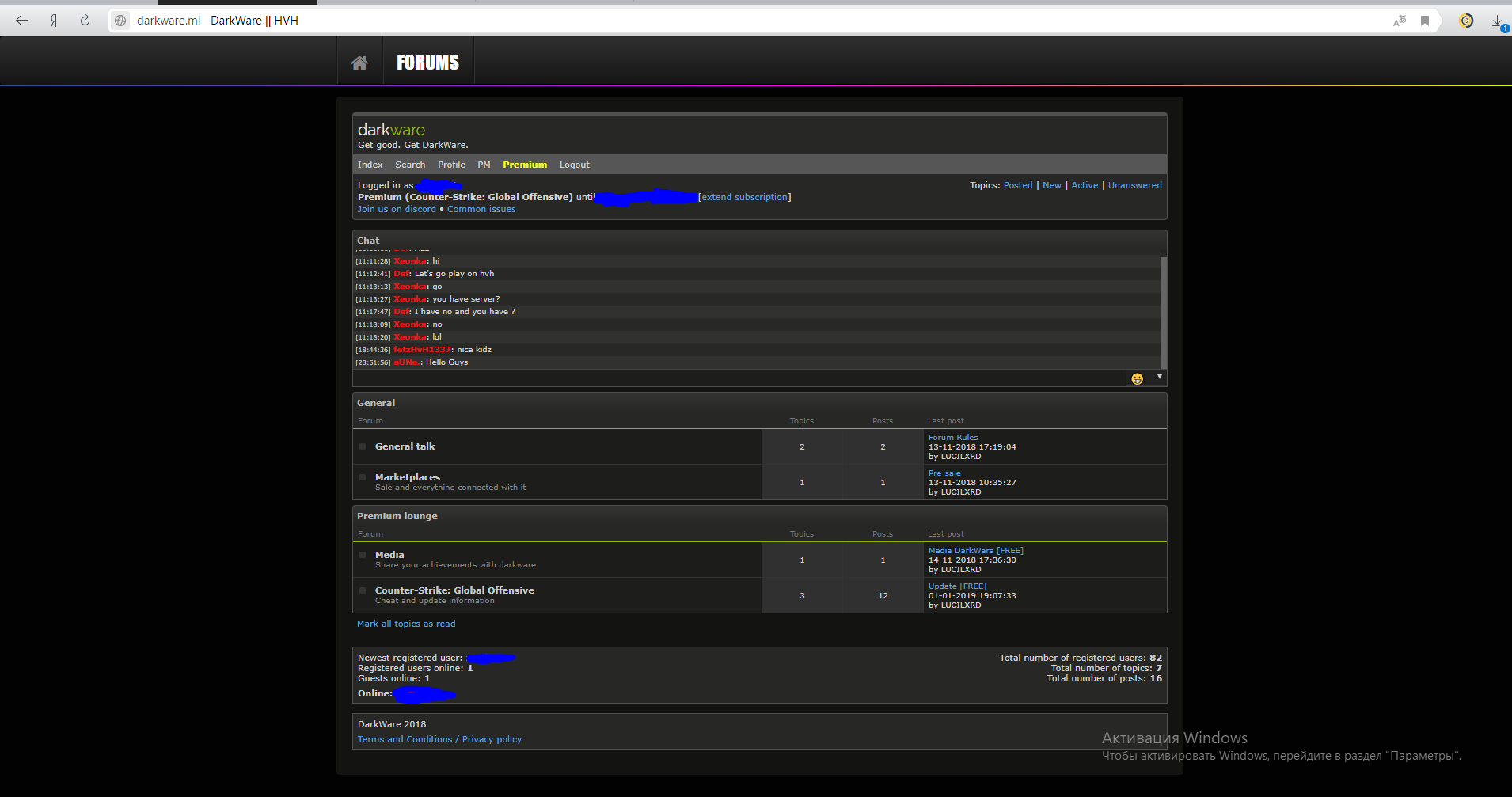Open the Join us on discord link
Viewport: 1512px width, 797px height.
point(397,209)
